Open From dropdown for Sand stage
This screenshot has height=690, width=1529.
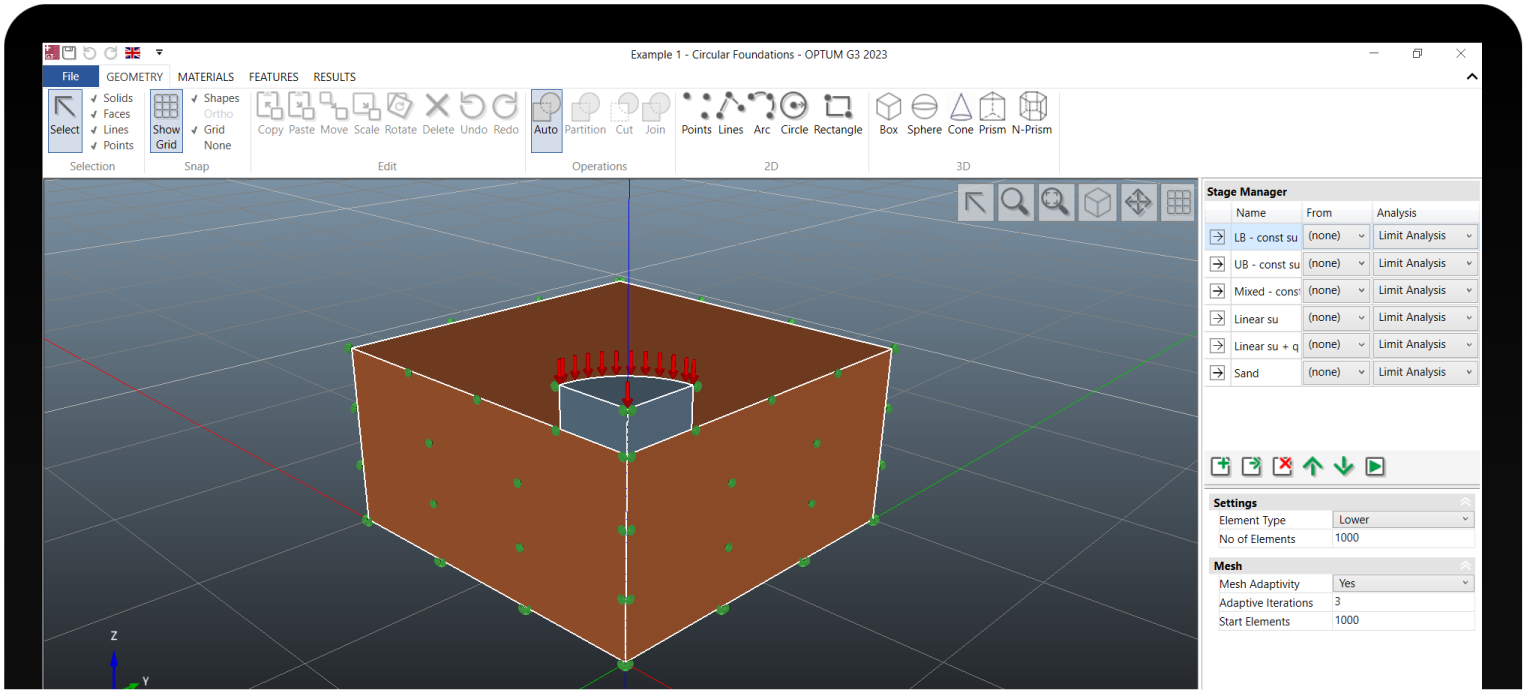(1336, 372)
